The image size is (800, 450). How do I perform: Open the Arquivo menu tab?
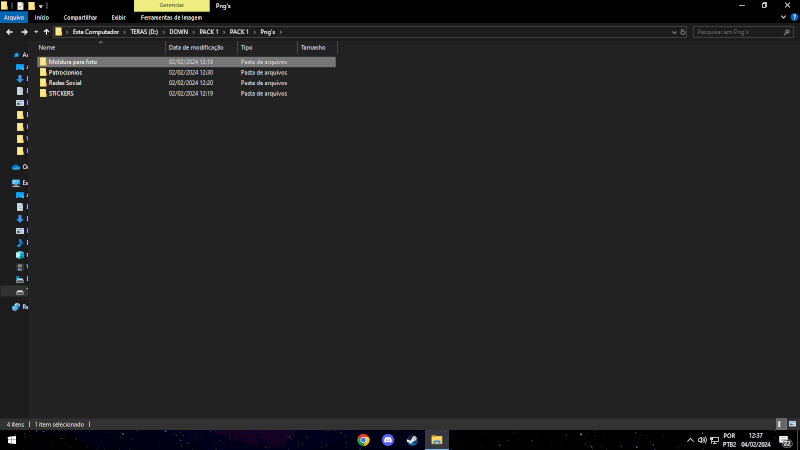click(14, 17)
